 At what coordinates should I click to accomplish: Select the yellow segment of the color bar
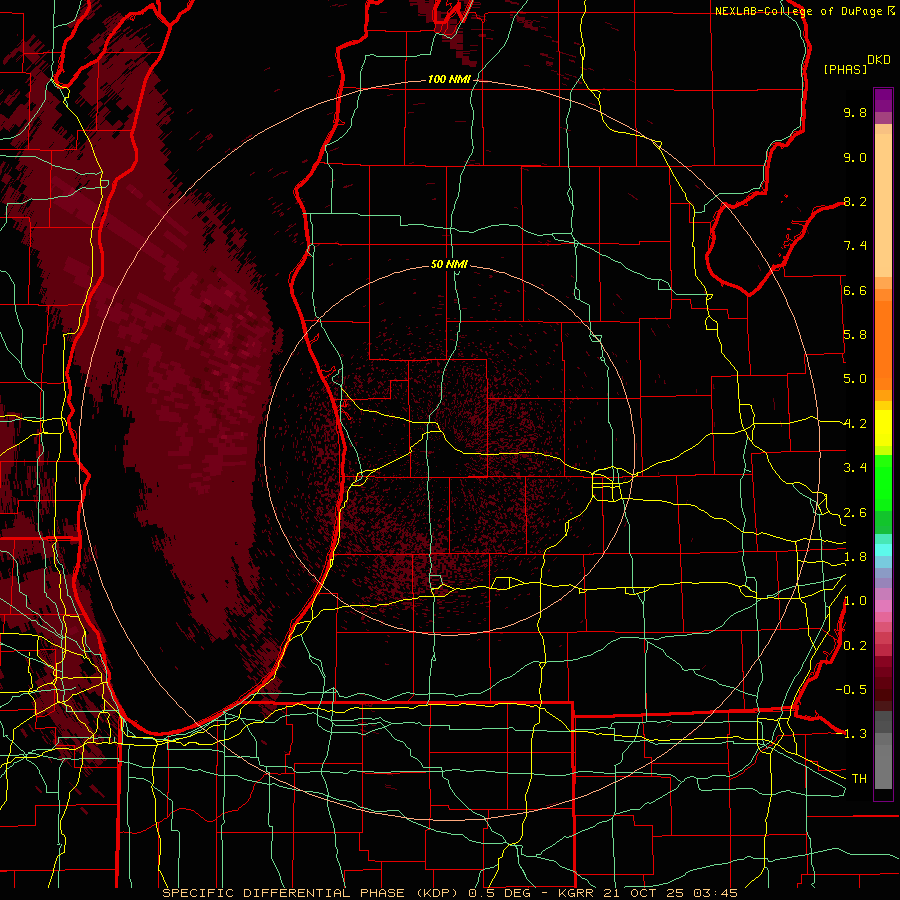pyautogui.click(x=883, y=428)
